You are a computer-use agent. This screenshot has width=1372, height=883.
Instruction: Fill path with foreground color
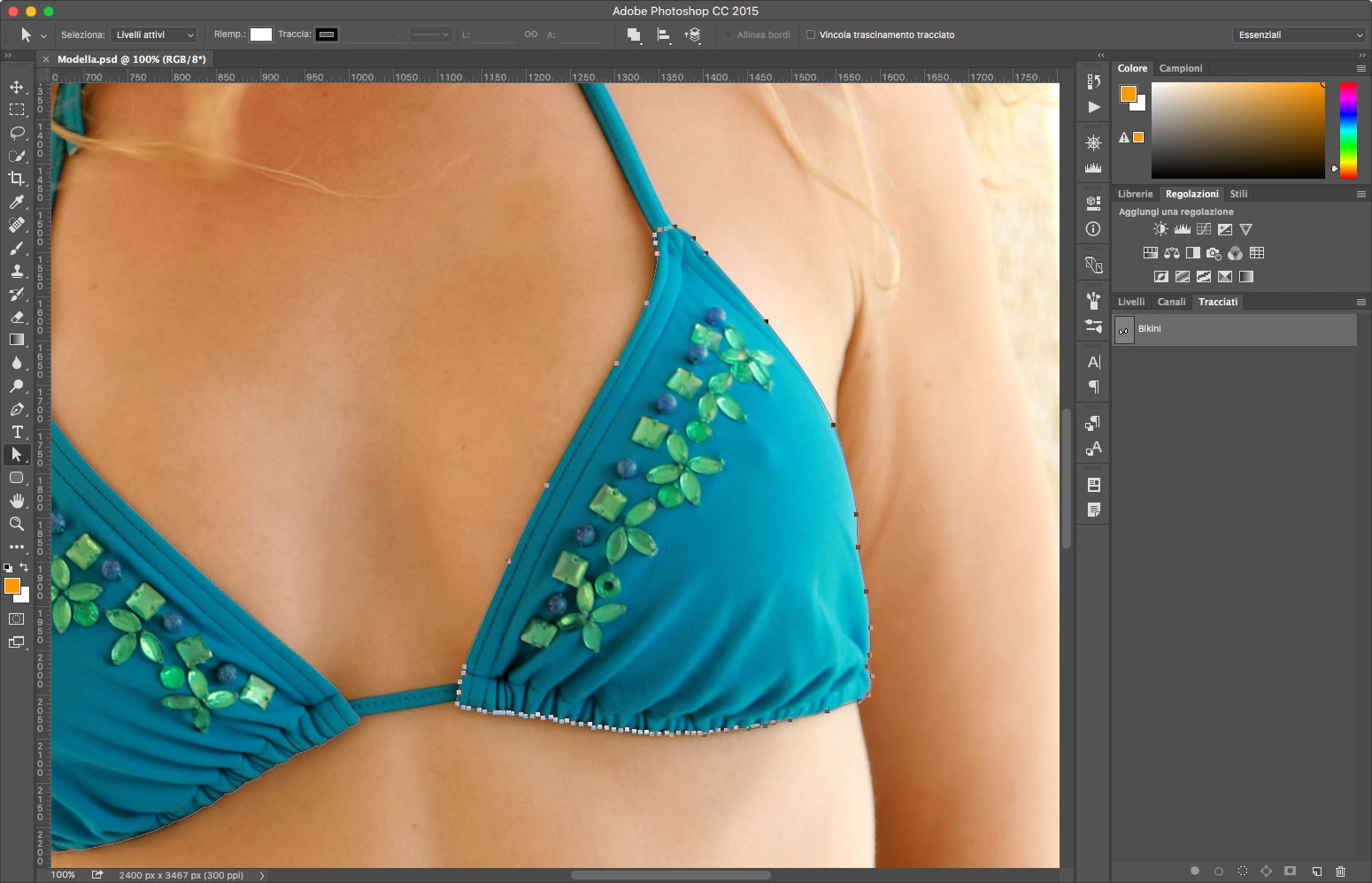click(1195, 871)
